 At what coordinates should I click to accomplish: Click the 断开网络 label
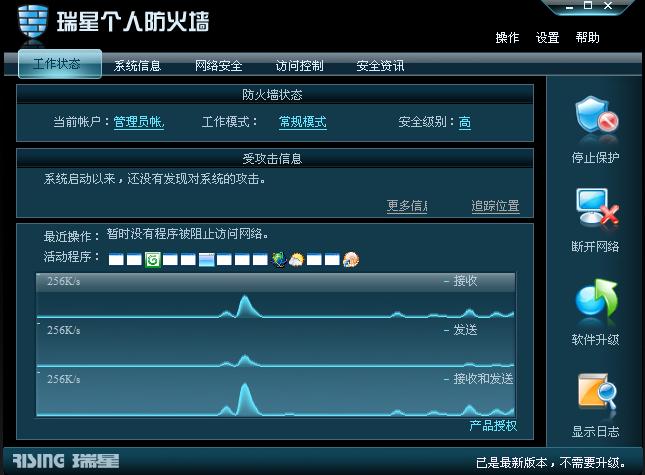click(595, 247)
